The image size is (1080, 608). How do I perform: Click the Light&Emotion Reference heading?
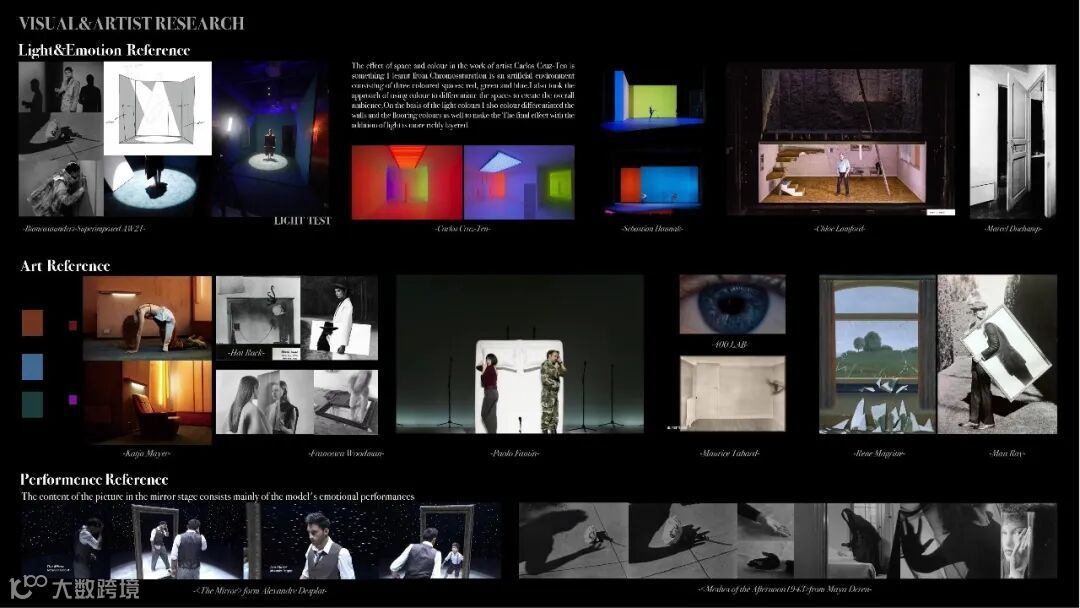(104, 50)
